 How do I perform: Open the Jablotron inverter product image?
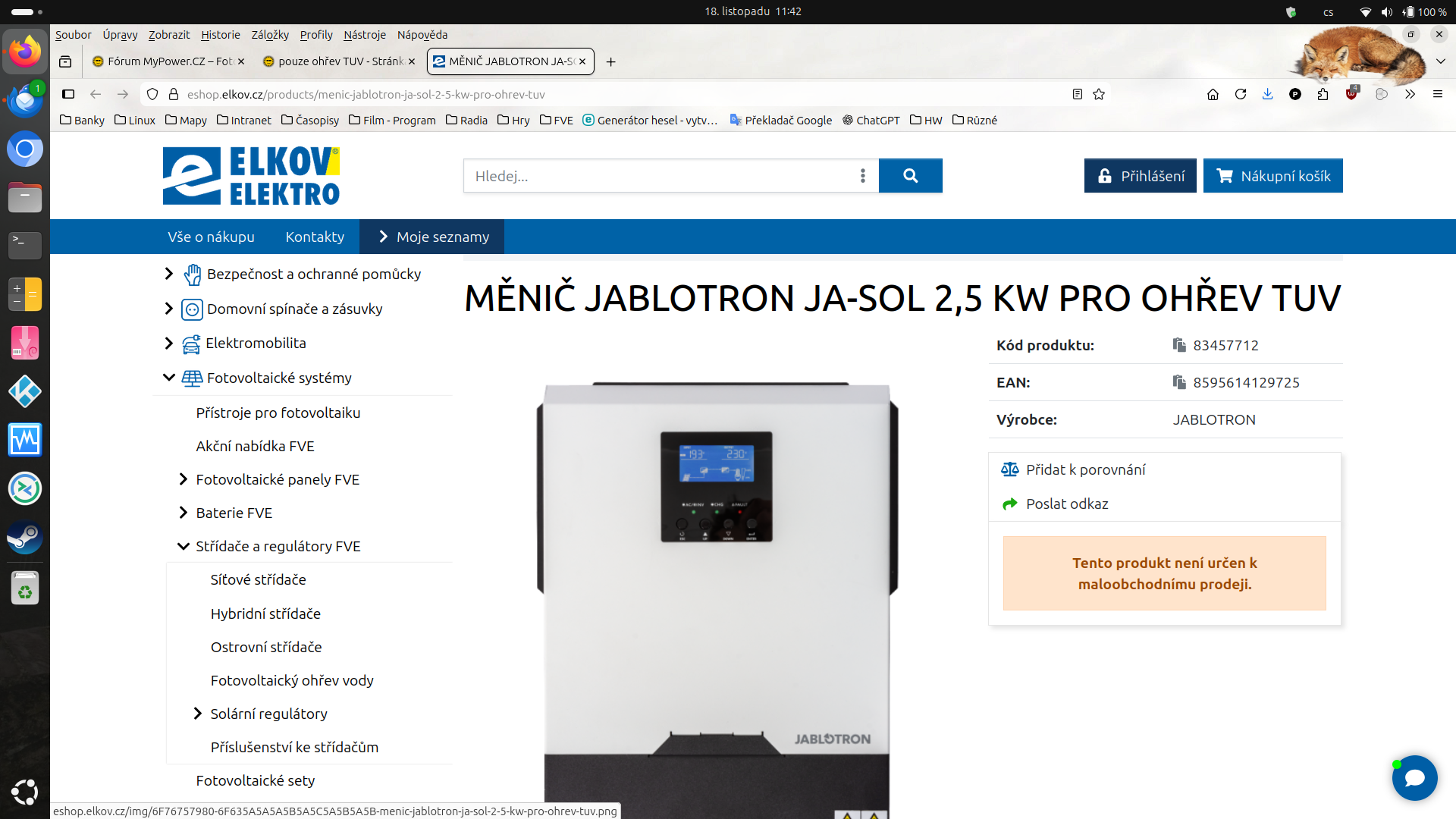[x=717, y=599]
